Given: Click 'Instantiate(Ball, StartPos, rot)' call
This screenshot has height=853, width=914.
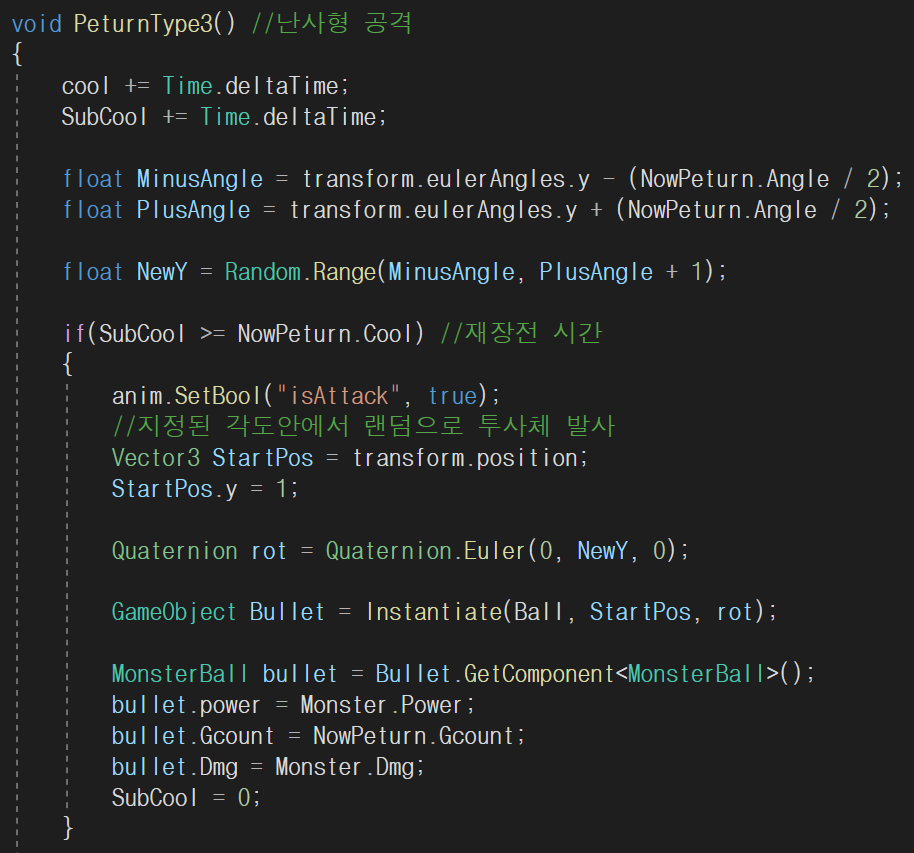Looking at the screenshot, I should click(565, 612).
